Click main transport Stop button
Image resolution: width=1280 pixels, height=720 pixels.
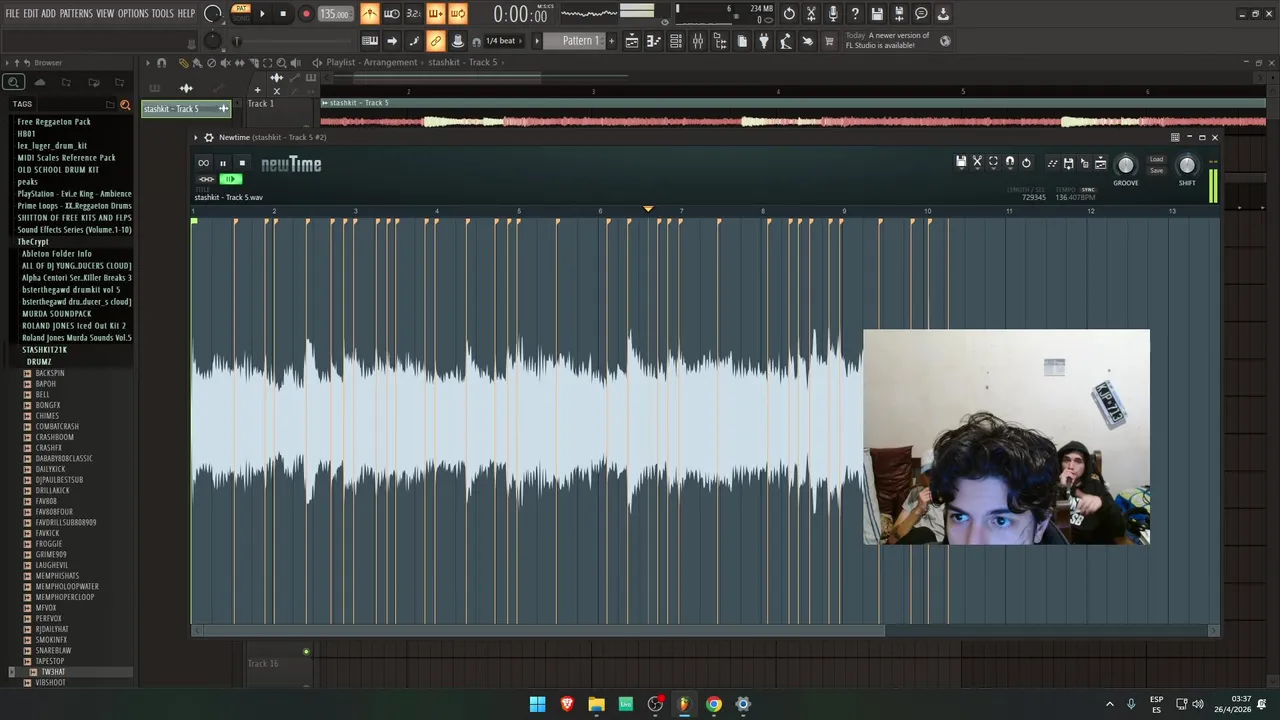pyautogui.click(x=283, y=14)
